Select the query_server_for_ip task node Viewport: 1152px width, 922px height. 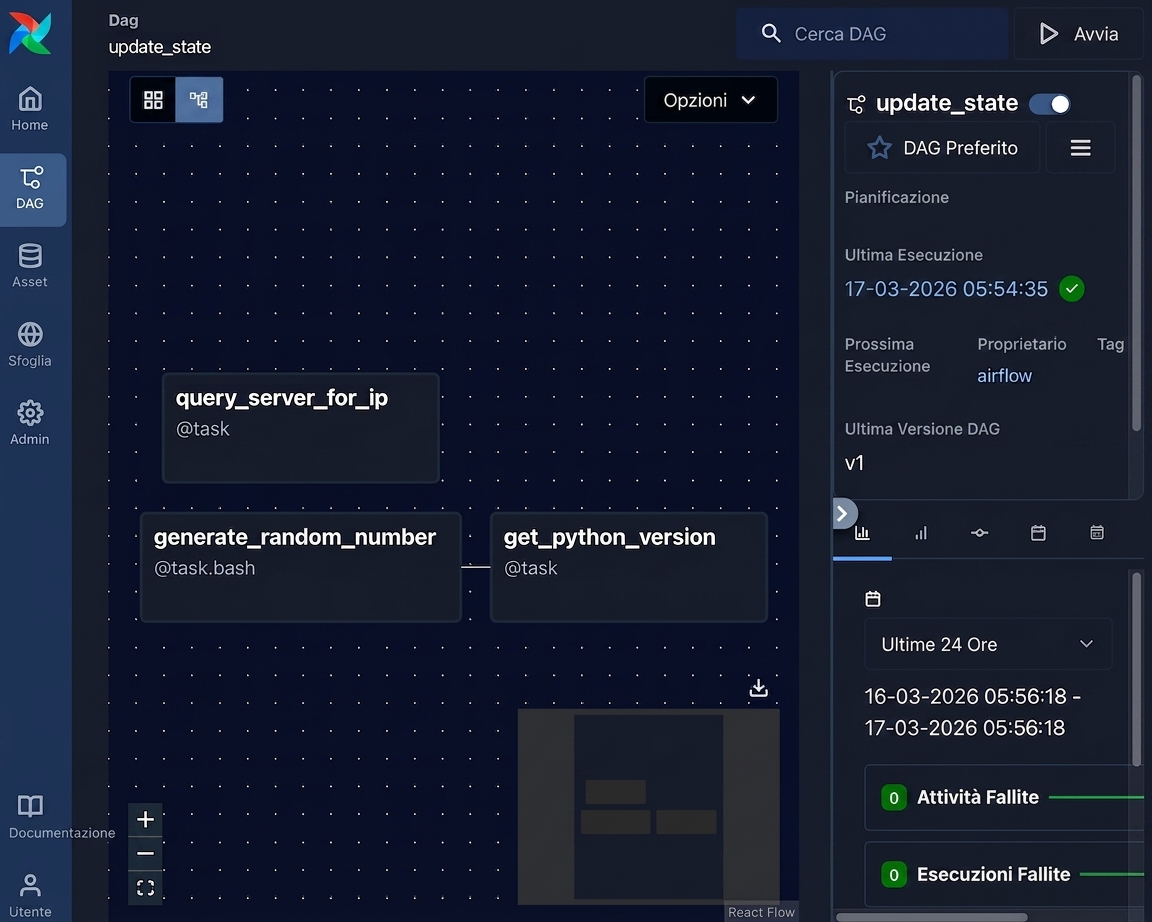(300, 428)
